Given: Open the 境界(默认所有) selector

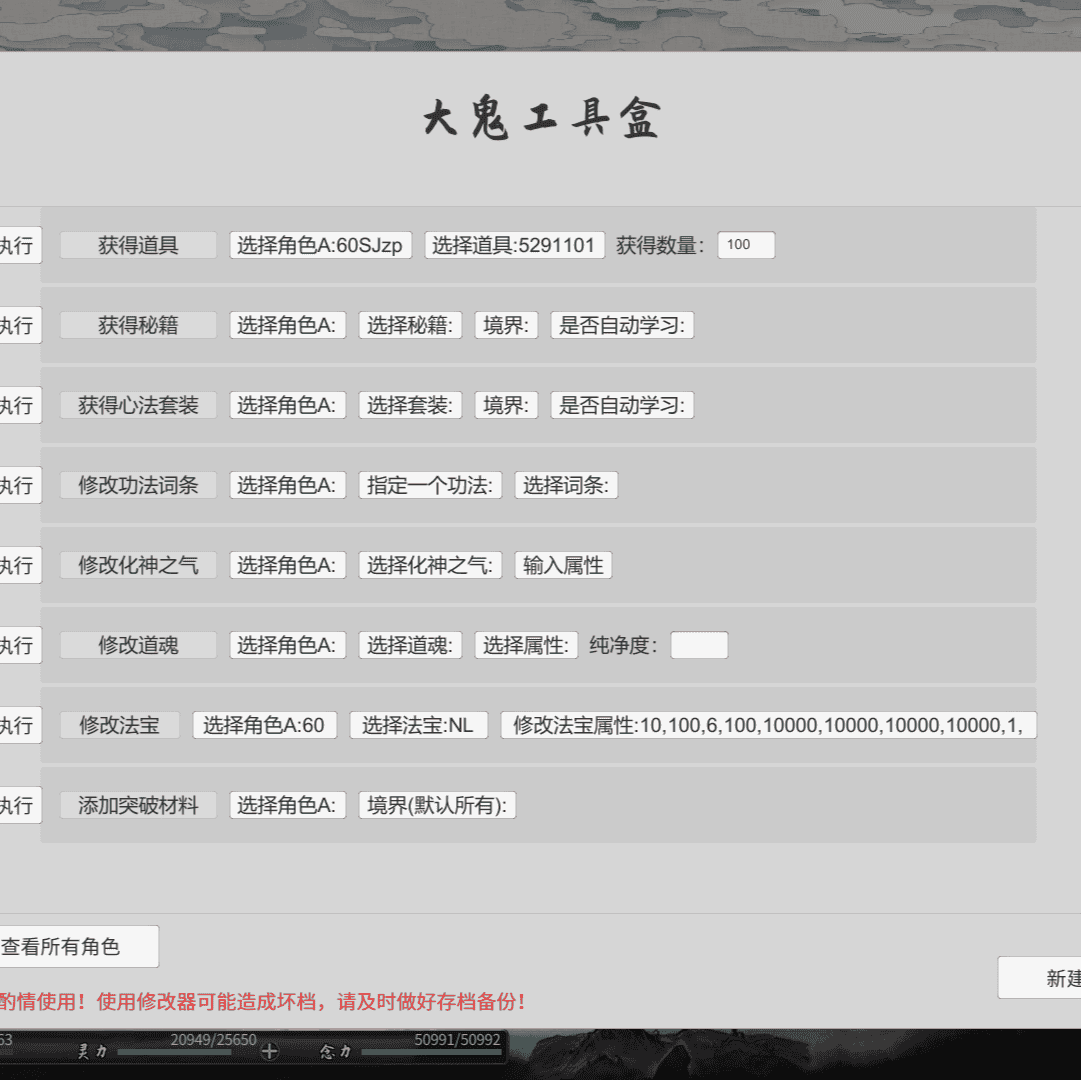Looking at the screenshot, I should (437, 804).
